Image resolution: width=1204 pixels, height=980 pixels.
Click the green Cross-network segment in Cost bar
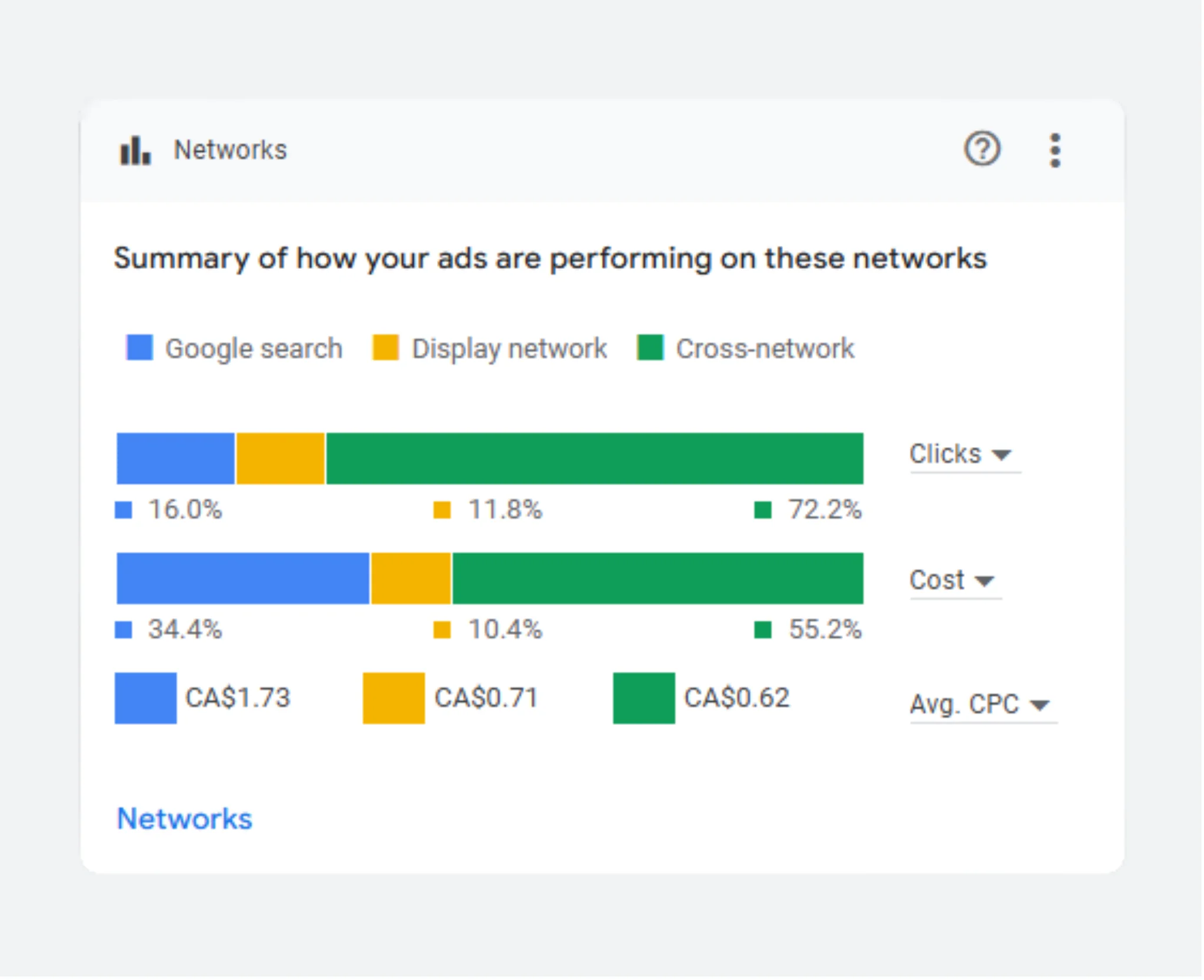pos(657,578)
